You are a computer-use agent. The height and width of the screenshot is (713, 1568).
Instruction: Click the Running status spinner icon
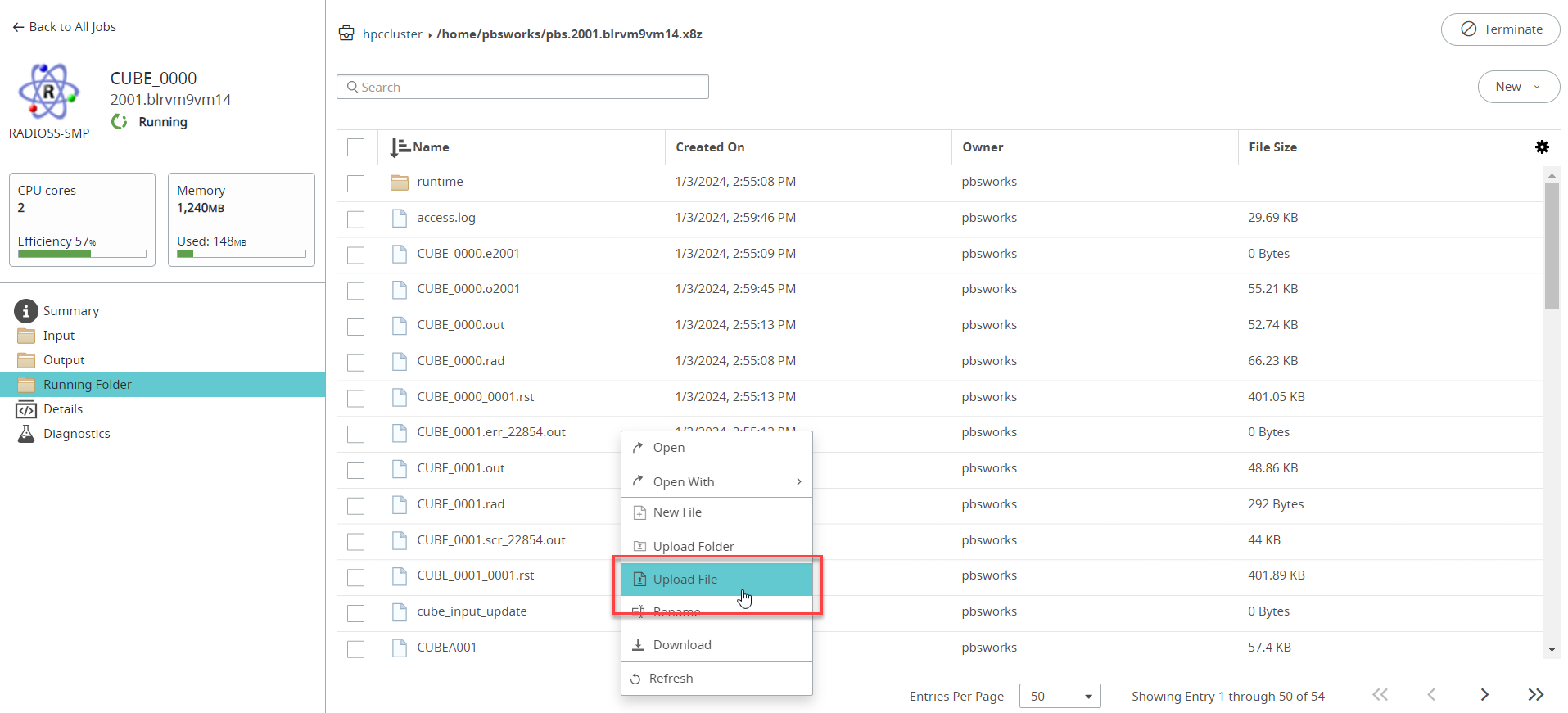pos(120,122)
